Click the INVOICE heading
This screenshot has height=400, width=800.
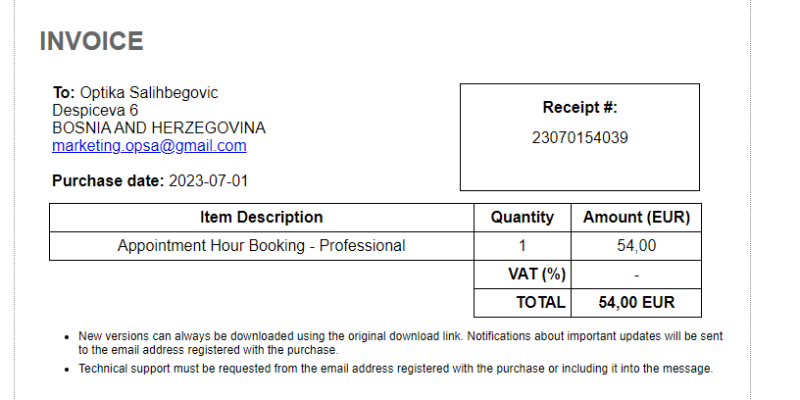click(x=91, y=41)
